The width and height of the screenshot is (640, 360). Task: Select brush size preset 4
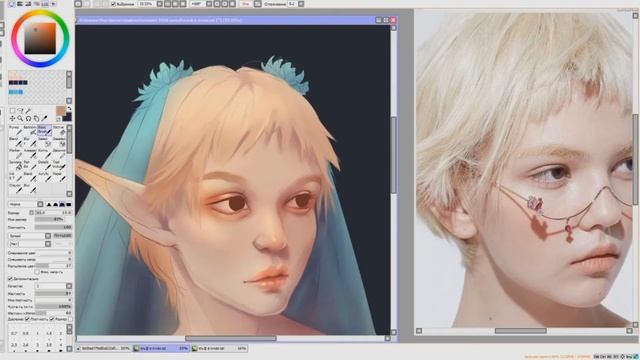pyautogui.click(x=60, y=345)
